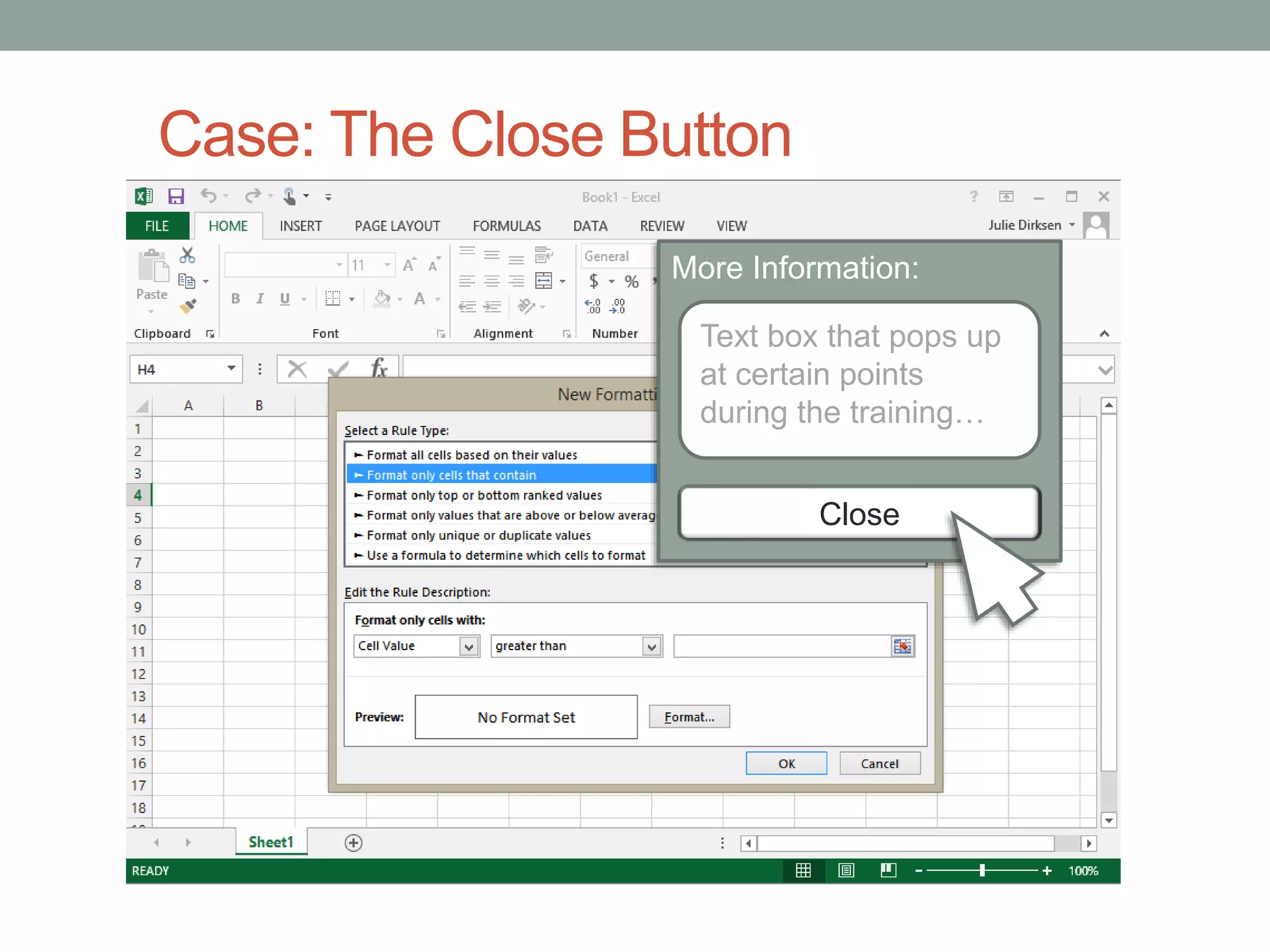
Task: Click the Format Painter brush icon
Action: pos(187,306)
